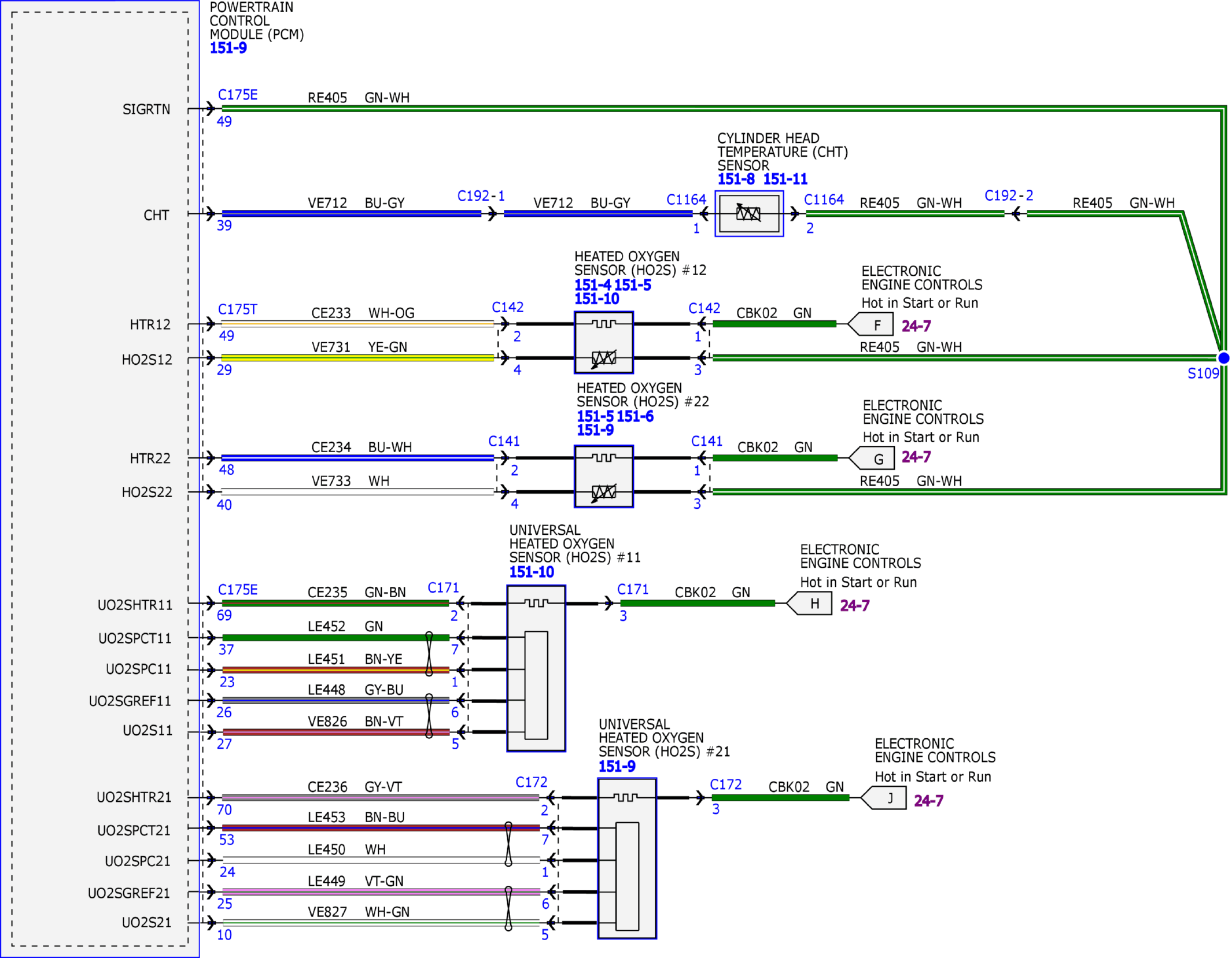Viewport: 1232px width, 958px height.
Task: Select the HO2S #12 sensor component box
Action: 603,342
